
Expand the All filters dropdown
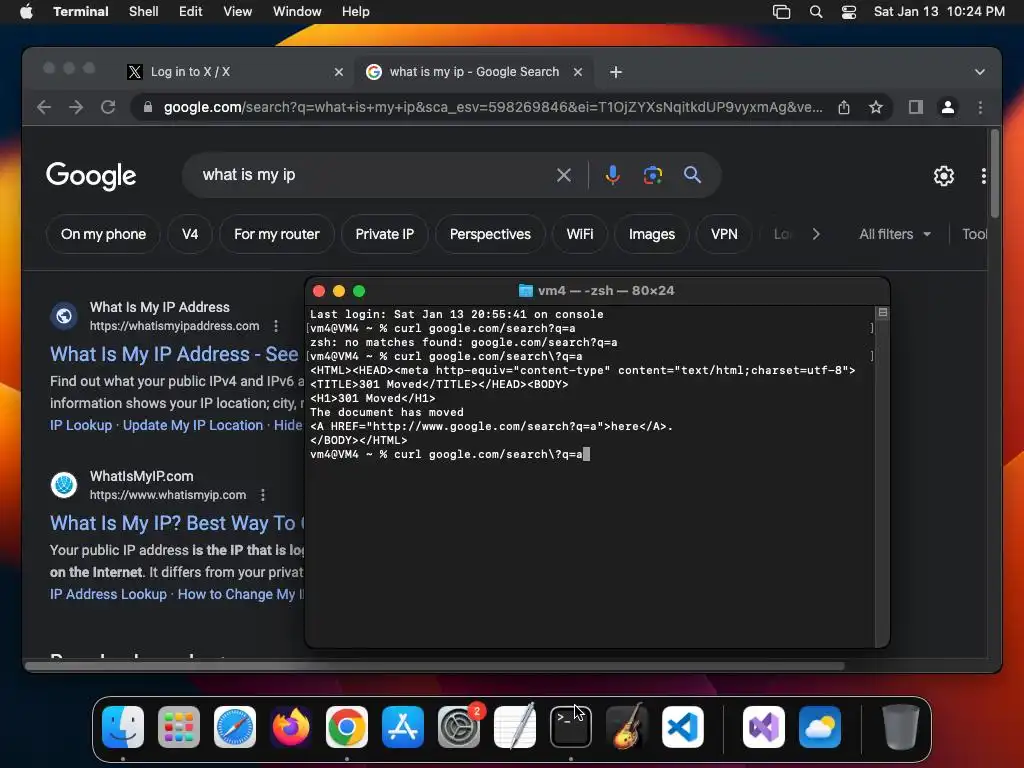(x=895, y=234)
